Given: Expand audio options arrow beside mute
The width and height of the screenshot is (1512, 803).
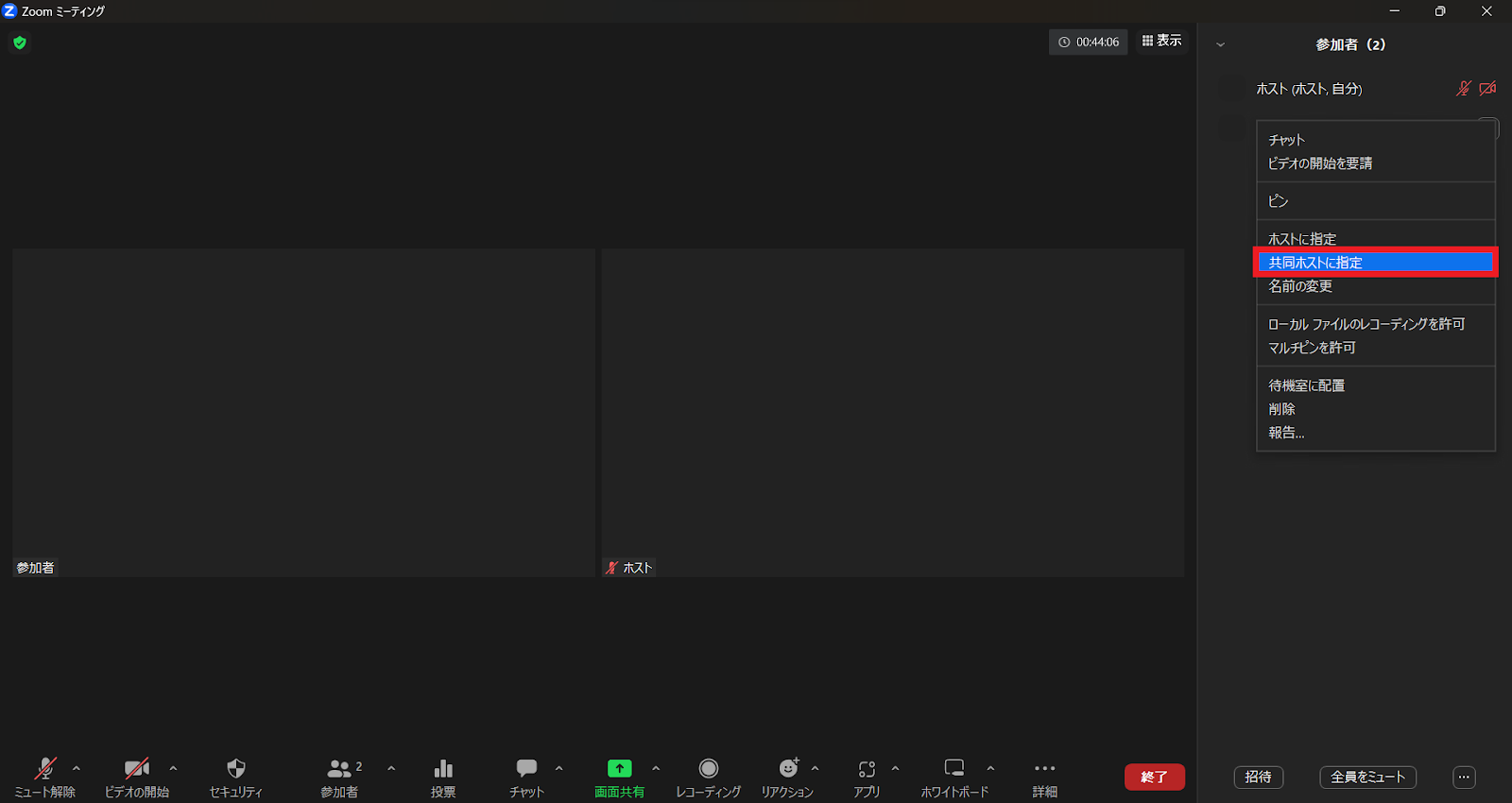Looking at the screenshot, I should (77, 768).
